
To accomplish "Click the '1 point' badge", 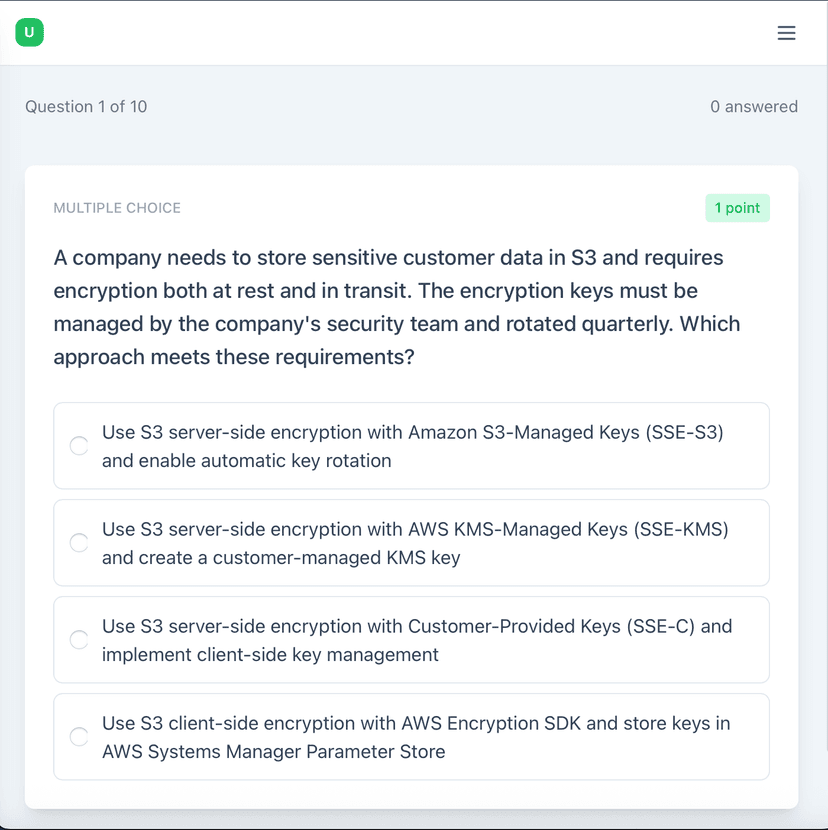I will coord(737,208).
